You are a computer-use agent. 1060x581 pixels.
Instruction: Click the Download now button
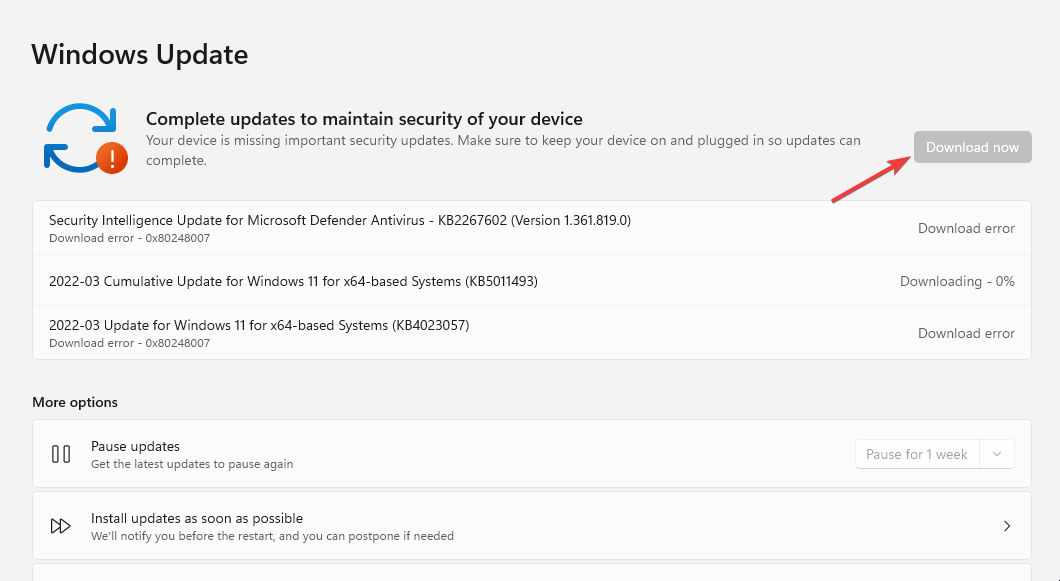971,147
